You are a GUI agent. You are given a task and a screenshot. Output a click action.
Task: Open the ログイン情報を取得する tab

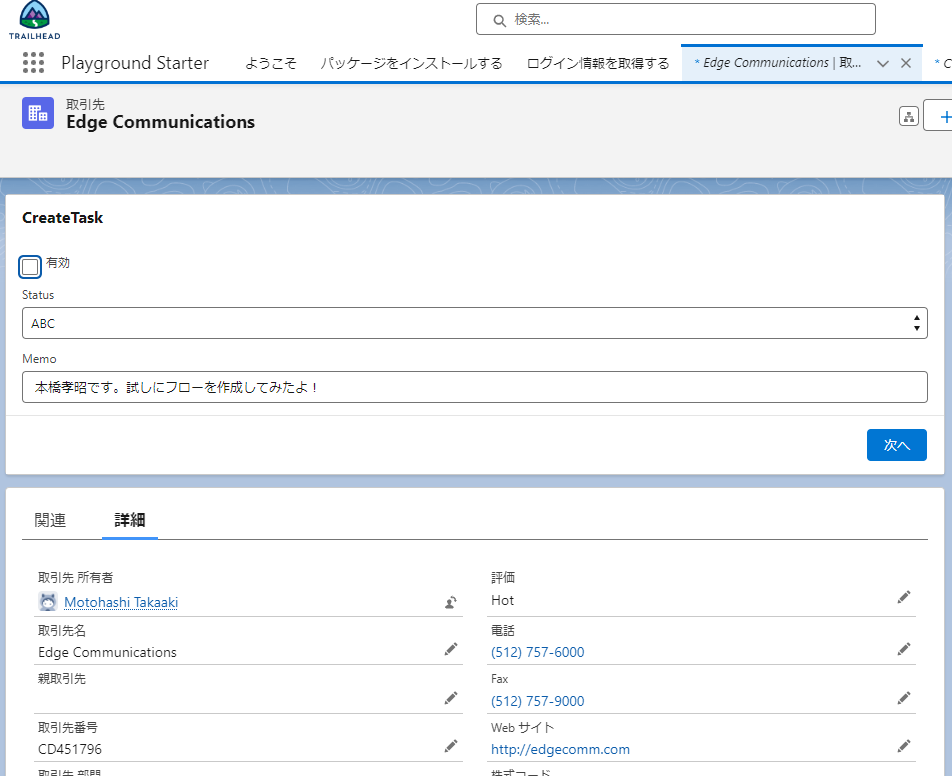[598, 63]
